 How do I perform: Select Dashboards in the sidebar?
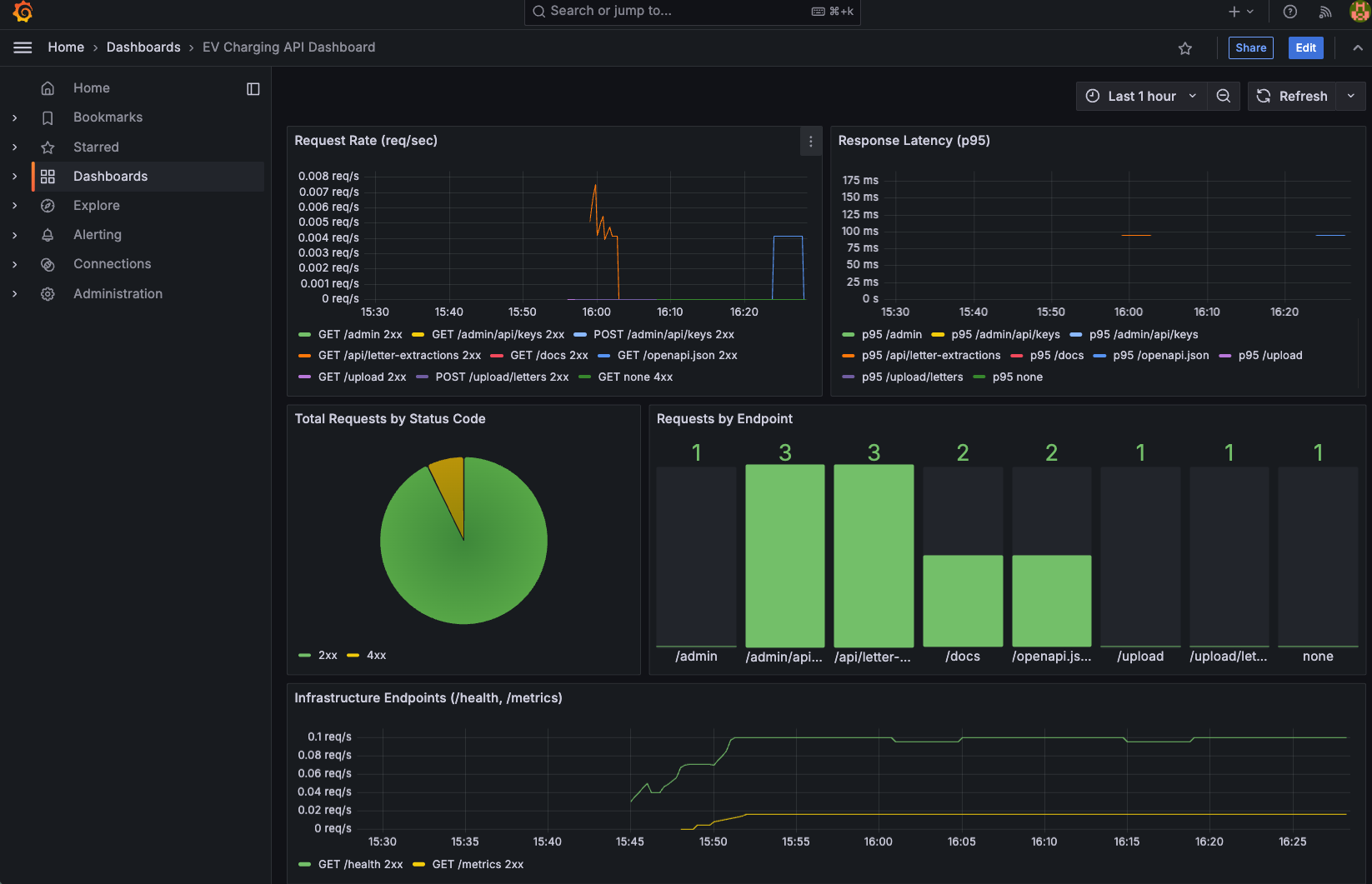click(x=111, y=176)
